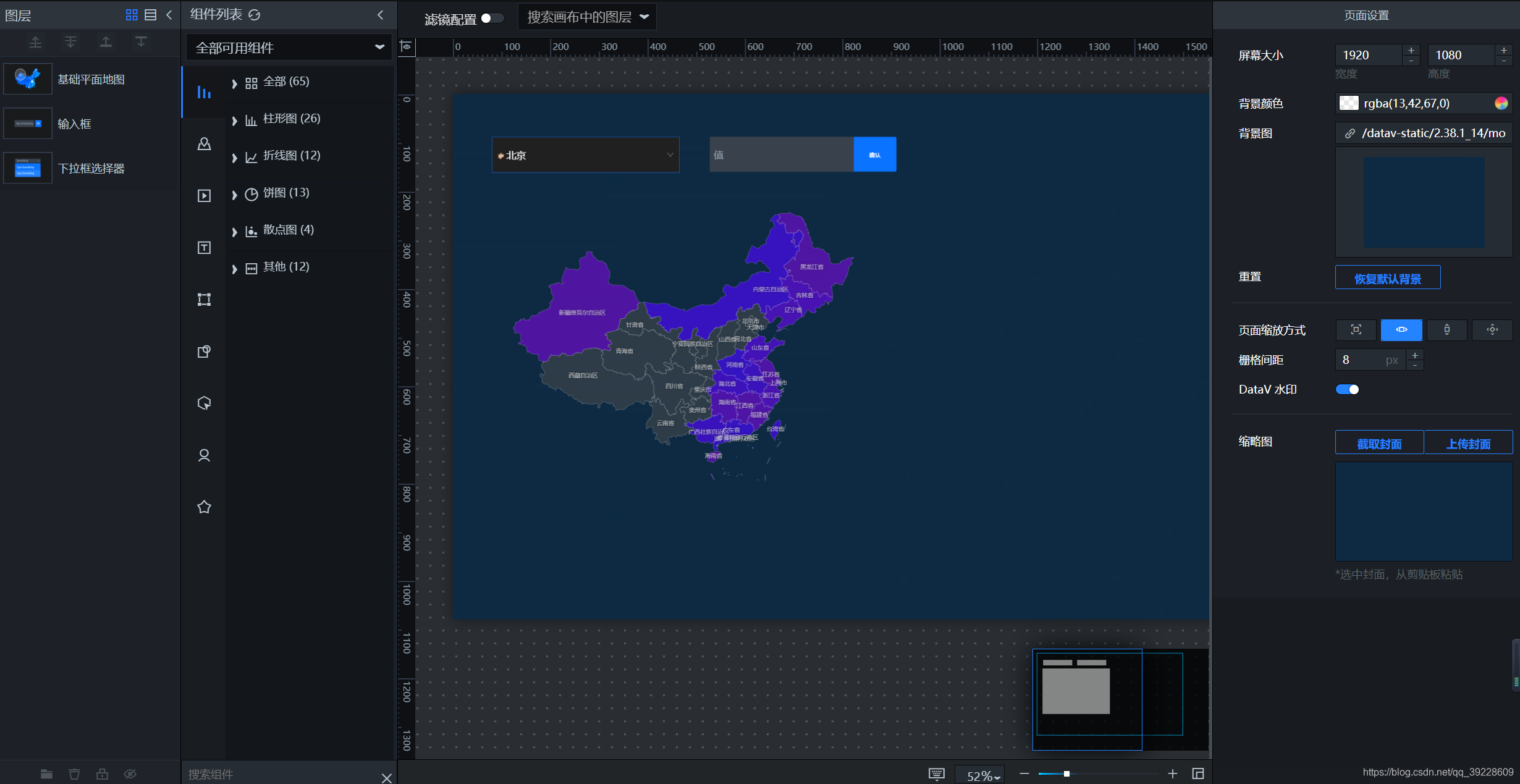This screenshot has width=1520, height=784.
Task: Open favorites star category in sidebar
Action: (x=204, y=507)
